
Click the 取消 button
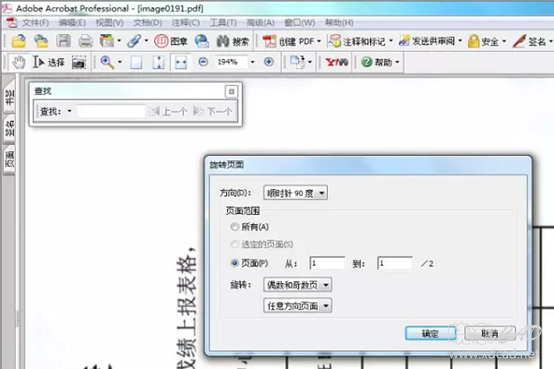click(490, 333)
